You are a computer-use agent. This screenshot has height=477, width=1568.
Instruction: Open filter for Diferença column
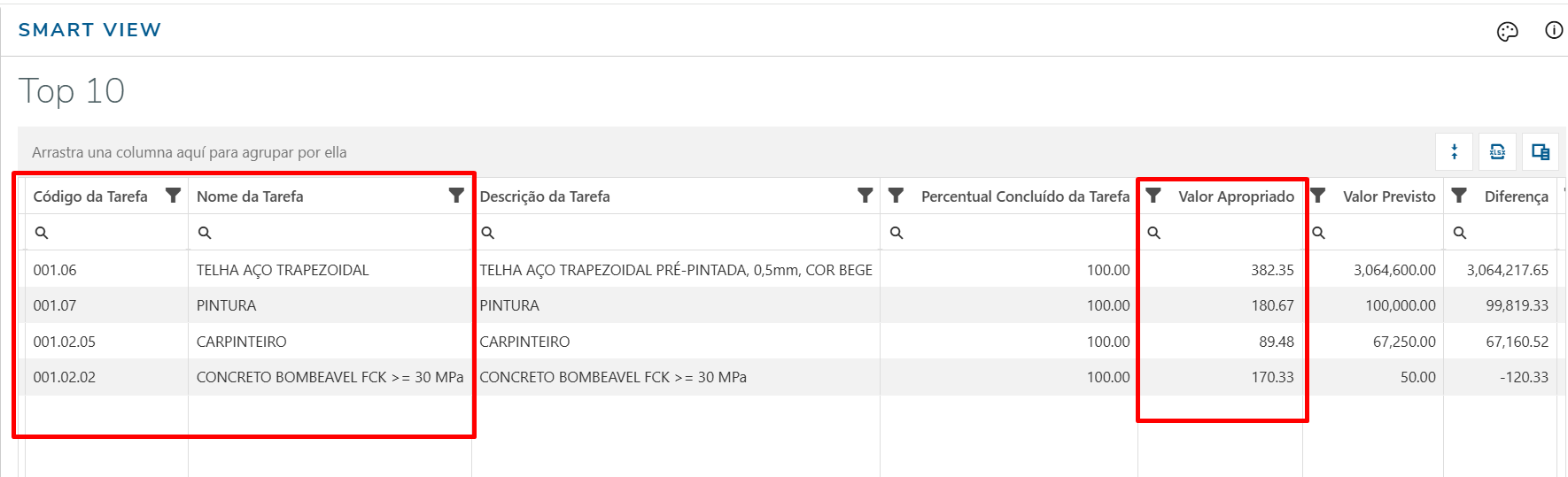[x=1459, y=196]
